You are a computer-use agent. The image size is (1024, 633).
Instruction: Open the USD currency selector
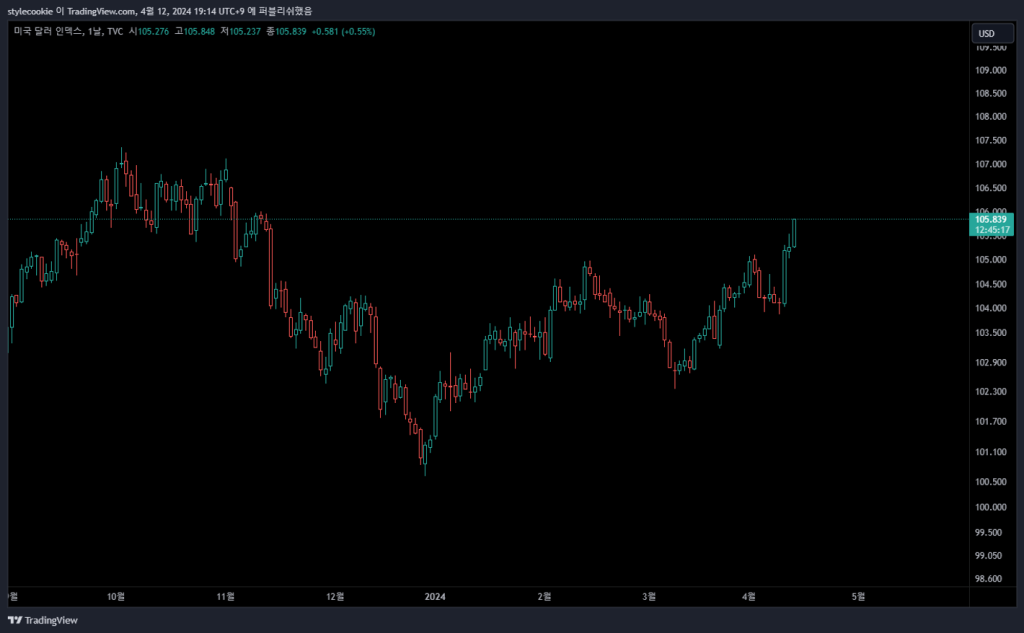[986, 33]
